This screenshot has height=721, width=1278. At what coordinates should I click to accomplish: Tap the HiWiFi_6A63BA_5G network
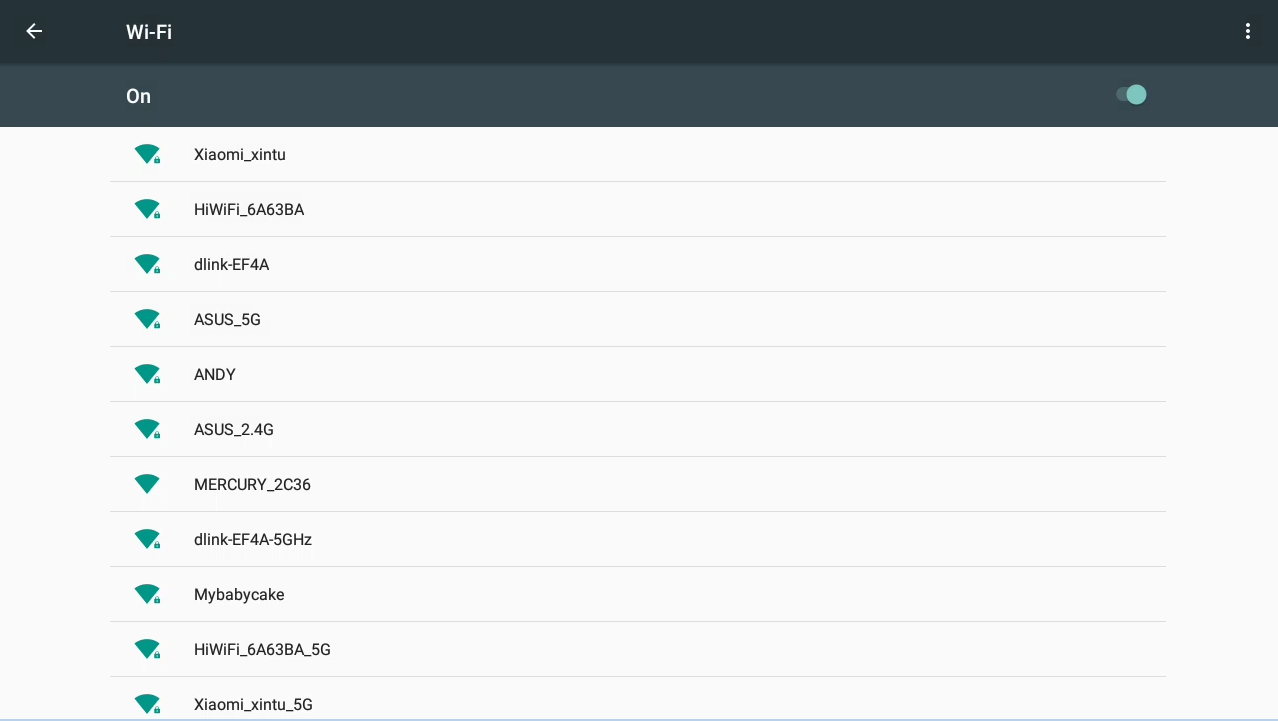click(x=262, y=650)
